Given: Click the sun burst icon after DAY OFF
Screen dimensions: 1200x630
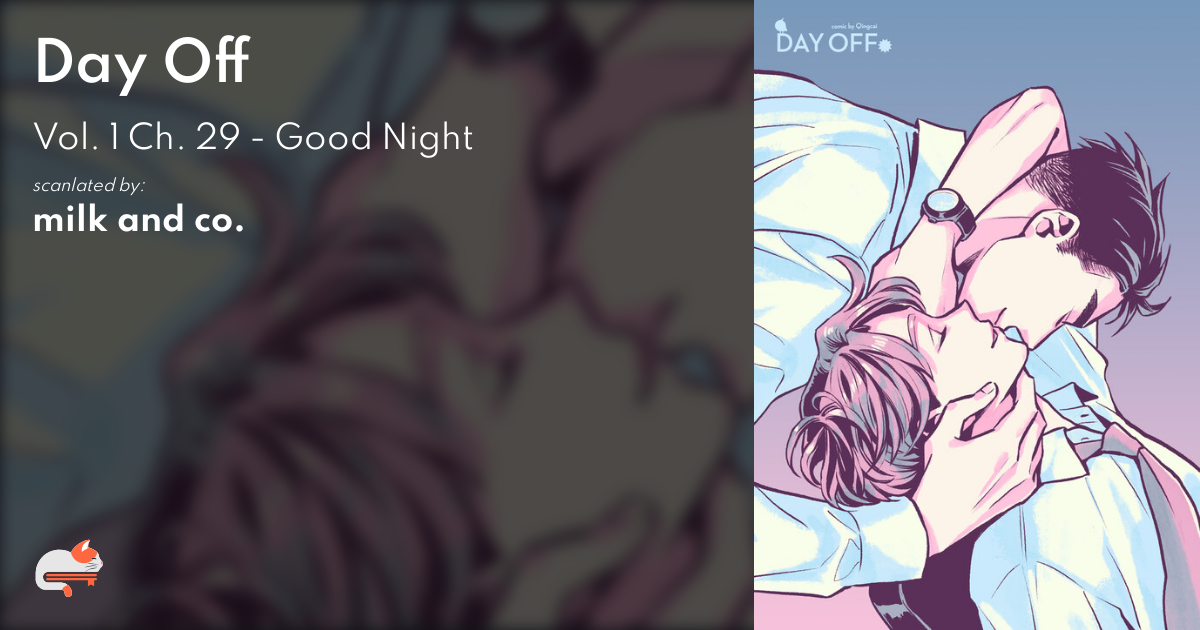Looking at the screenshot, I should coord(884,44).
